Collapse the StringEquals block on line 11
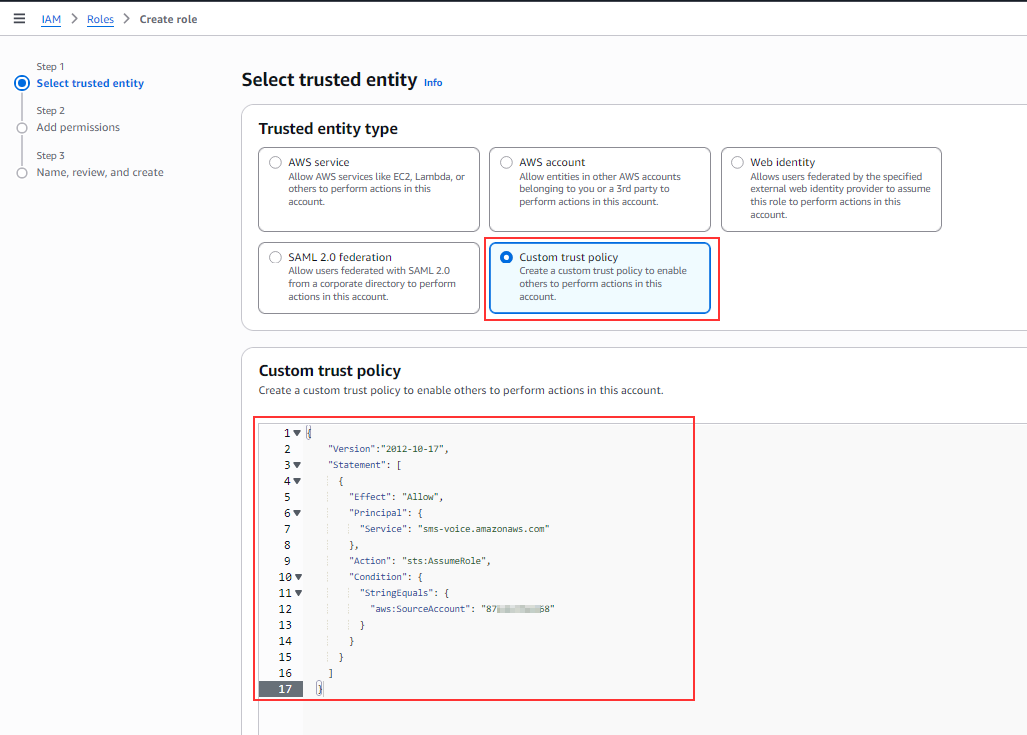Image resolution: width=1027 pixels, height=735 pixels. click(297, 593)
